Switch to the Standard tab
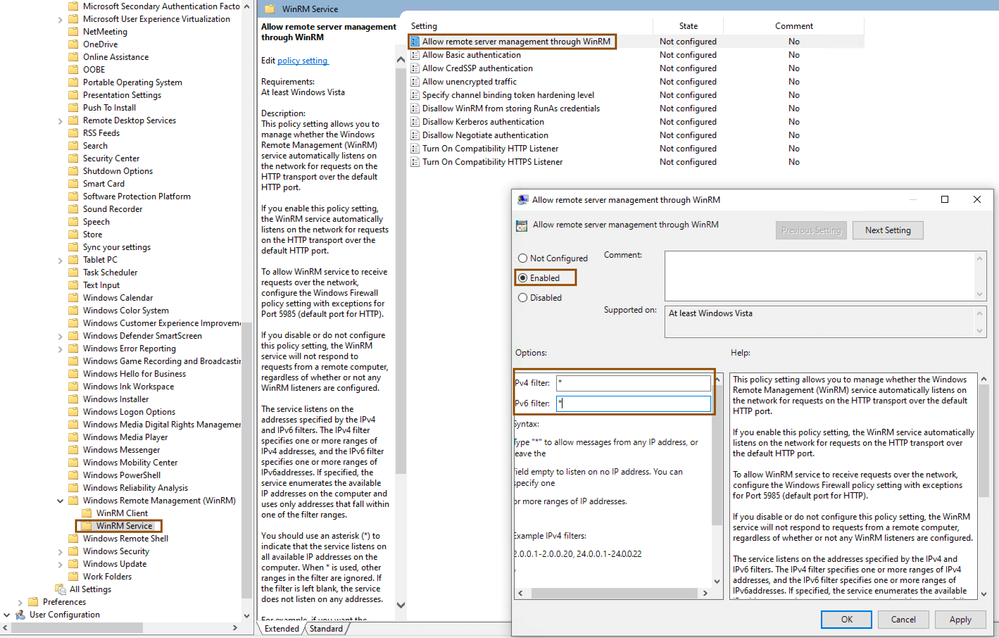 (x=326, y=628)
